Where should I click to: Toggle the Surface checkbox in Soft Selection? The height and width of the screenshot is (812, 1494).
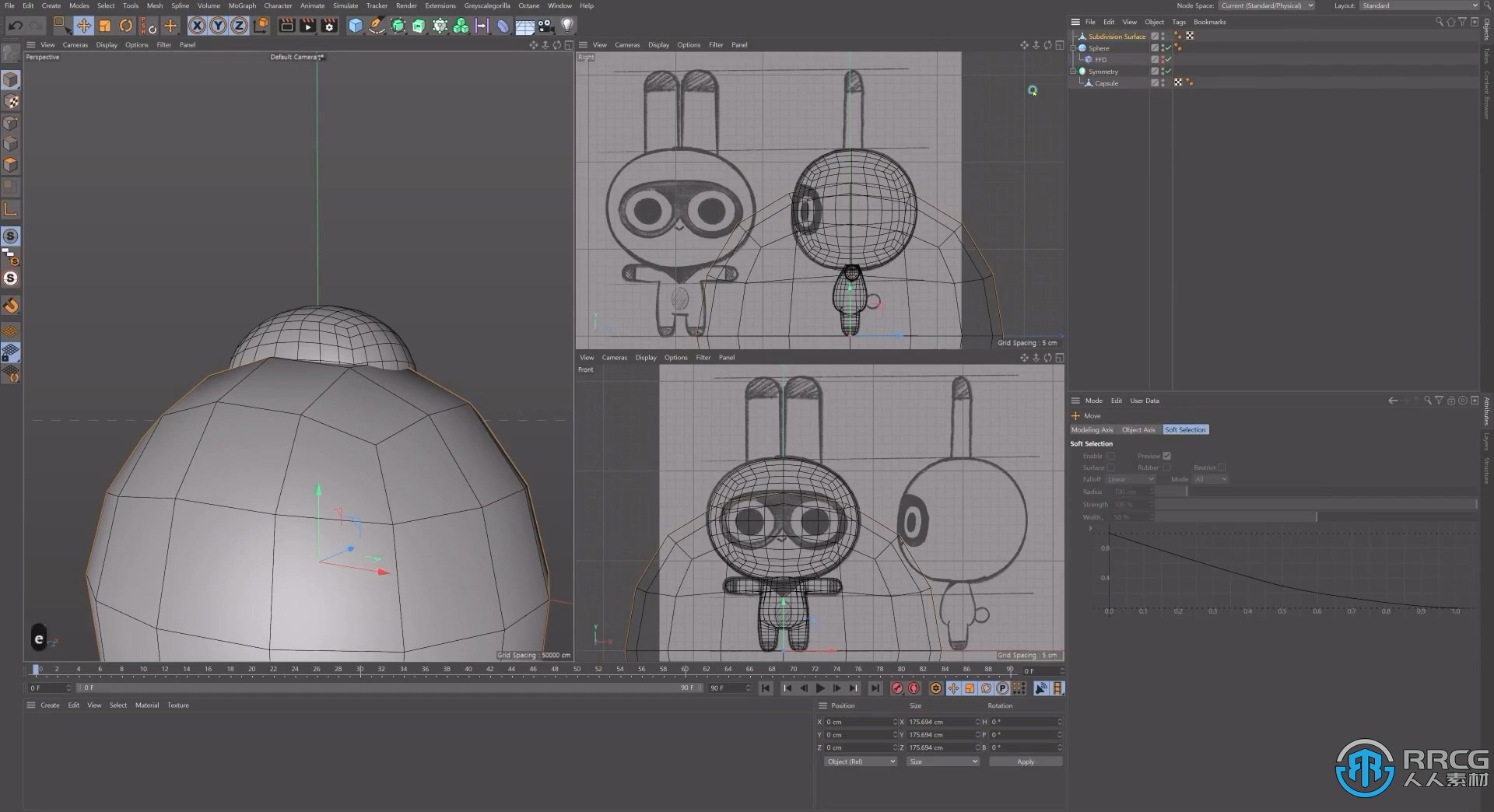1110,467
